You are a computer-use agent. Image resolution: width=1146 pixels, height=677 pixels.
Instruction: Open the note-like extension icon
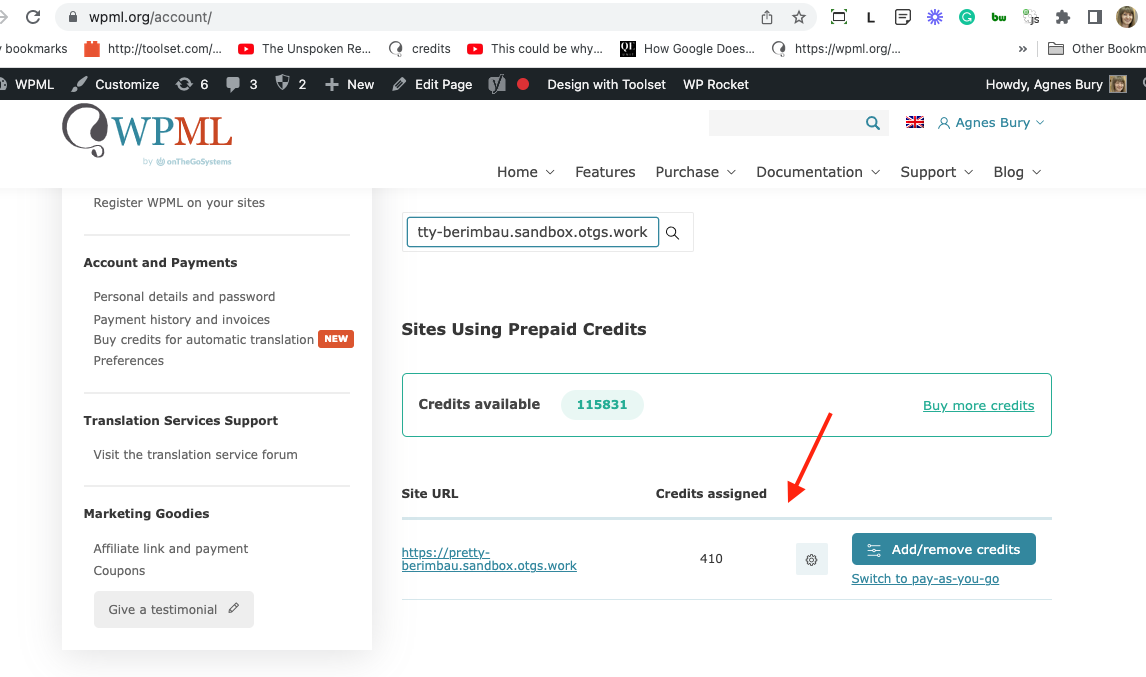(x=903, y=17)
